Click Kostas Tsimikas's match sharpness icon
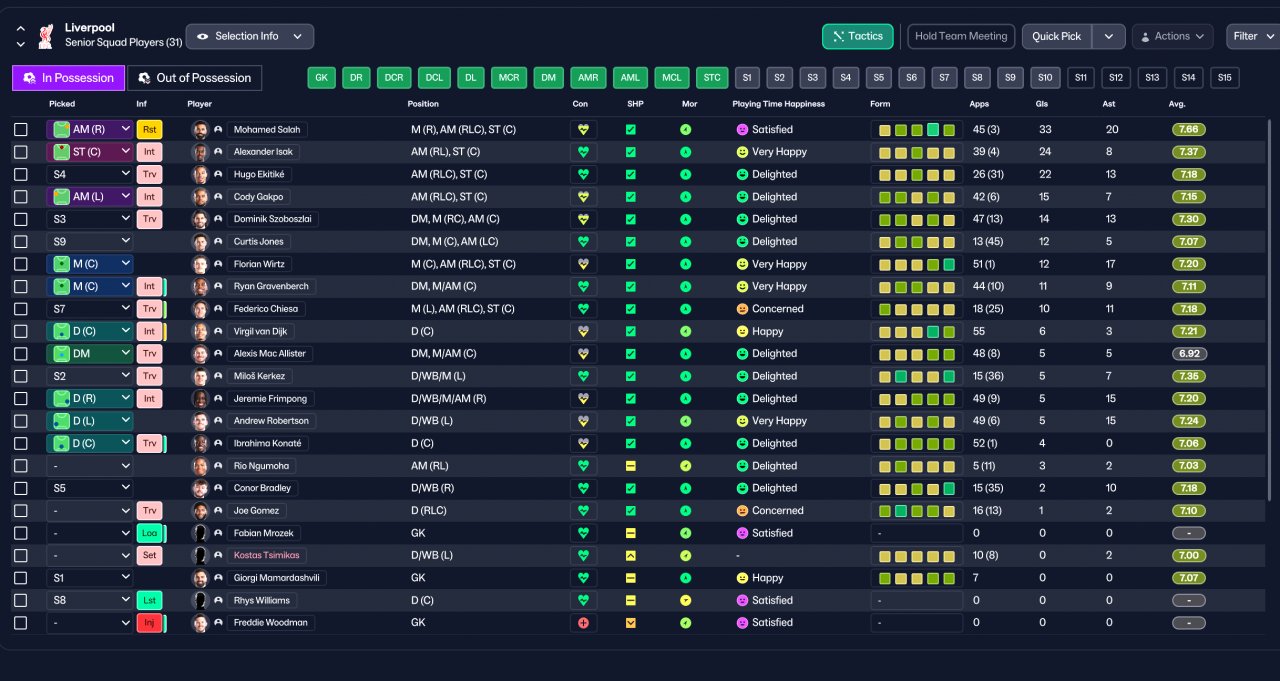The height and width of the screenshot is (681, 1280). [631, 555]
